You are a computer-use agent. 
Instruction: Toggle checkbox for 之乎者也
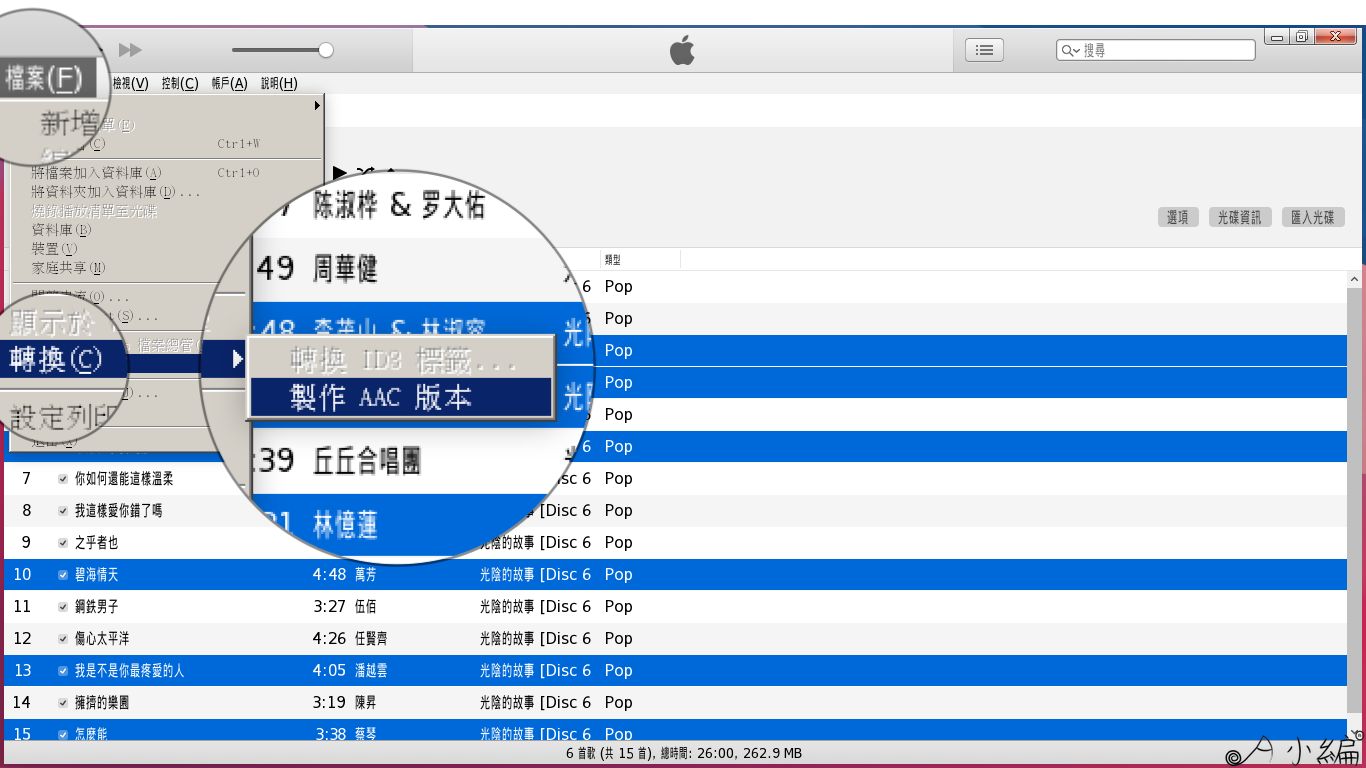(x=63, y=543)
